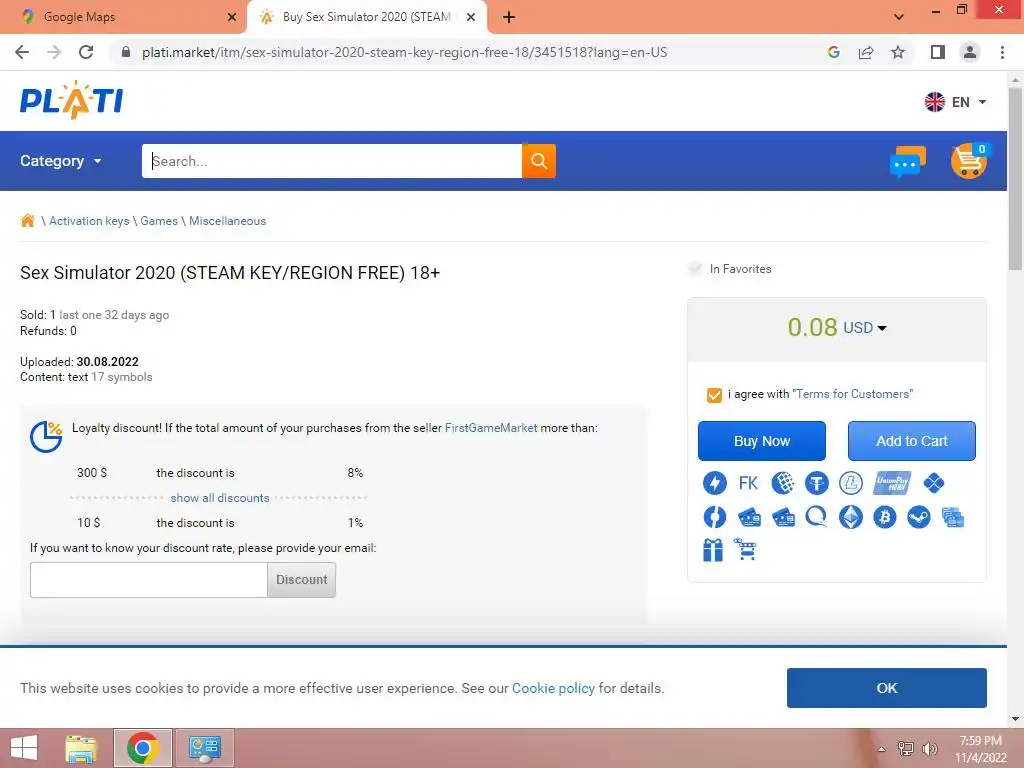Open the USD currency dropdown

[x=865, y=327]
